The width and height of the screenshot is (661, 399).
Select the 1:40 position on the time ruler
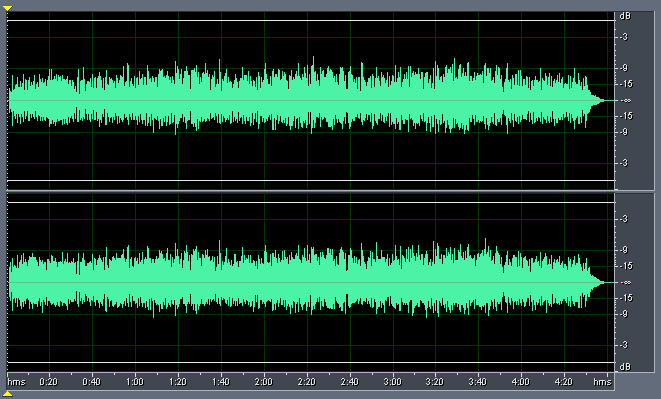click(220, 382)
